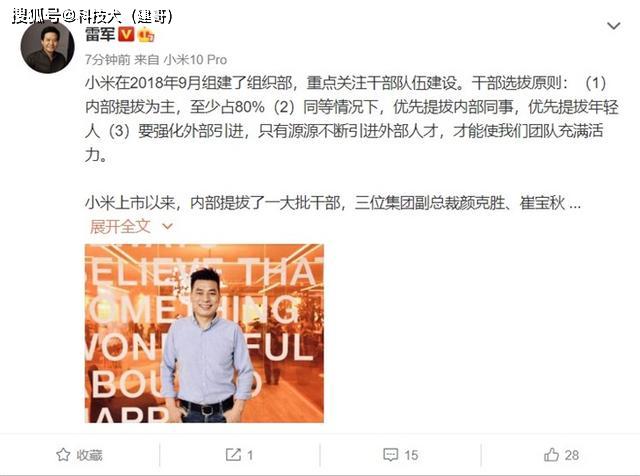Click Lei Jun's profile avatar
This screenshot has height=476, width=640.
(47, 47)
